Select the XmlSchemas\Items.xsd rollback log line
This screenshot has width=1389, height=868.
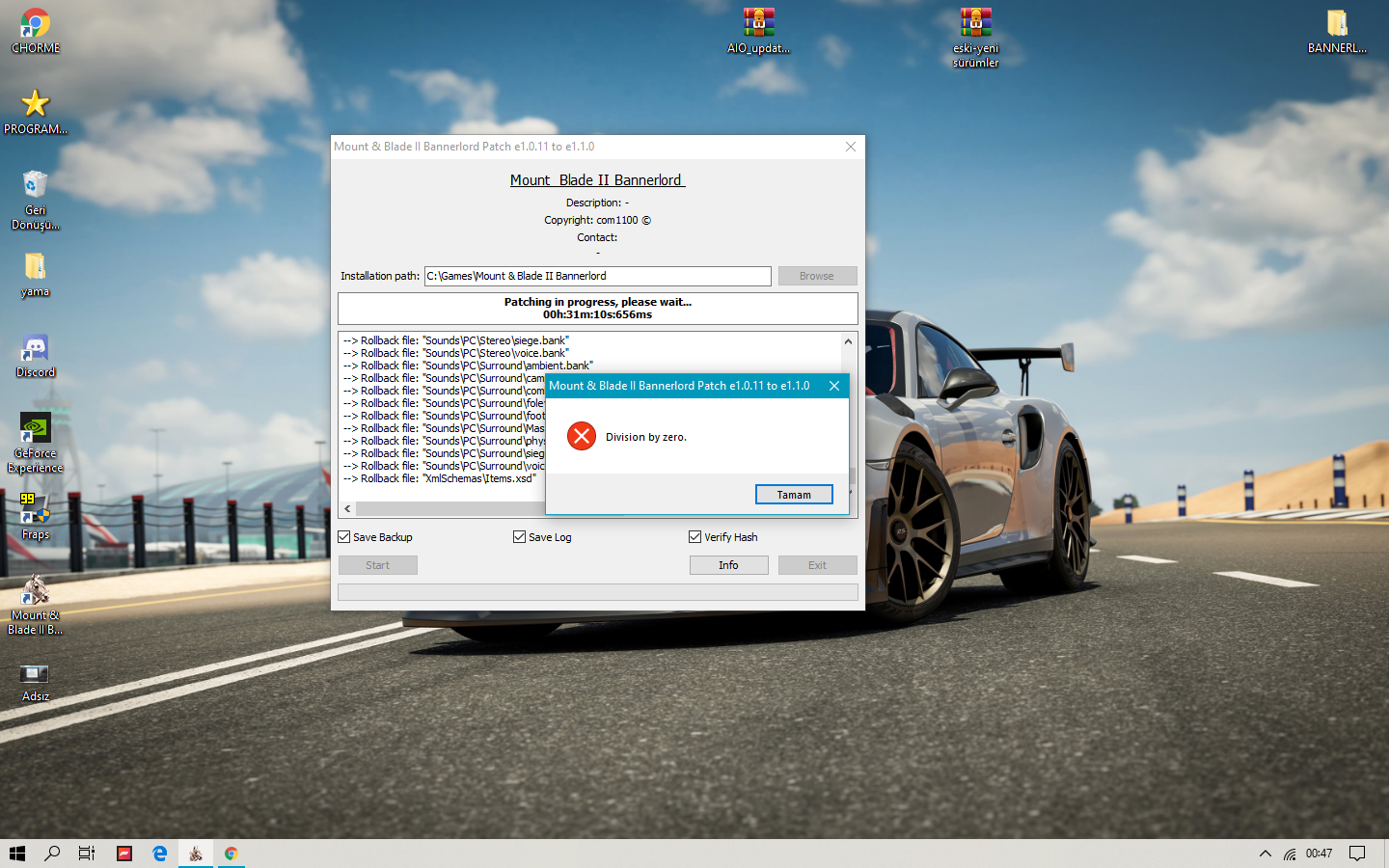pyautogui.click(x=440, y=478)
